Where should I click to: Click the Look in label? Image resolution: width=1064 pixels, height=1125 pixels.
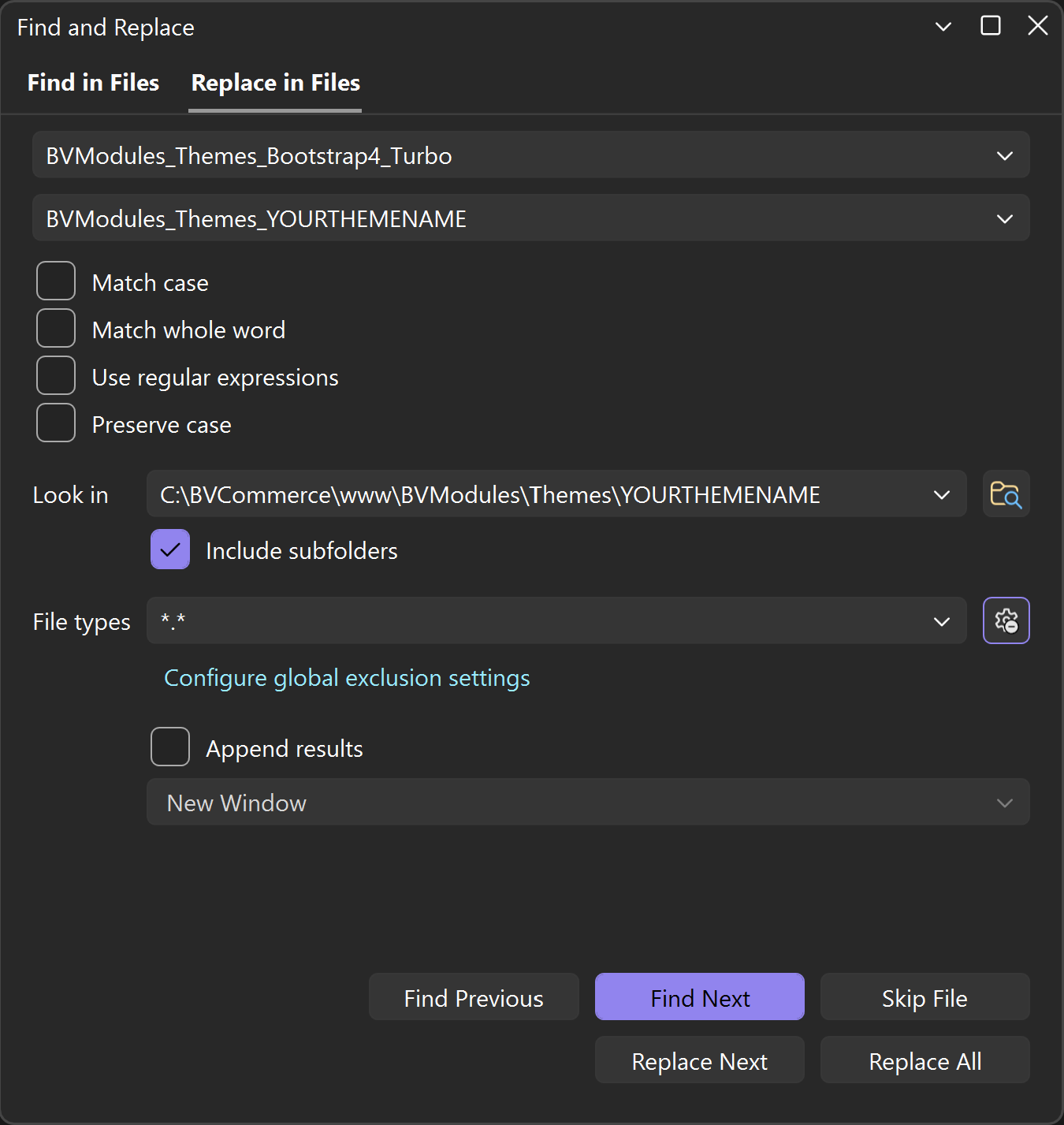pyautogui.click(x=71, y=495)
